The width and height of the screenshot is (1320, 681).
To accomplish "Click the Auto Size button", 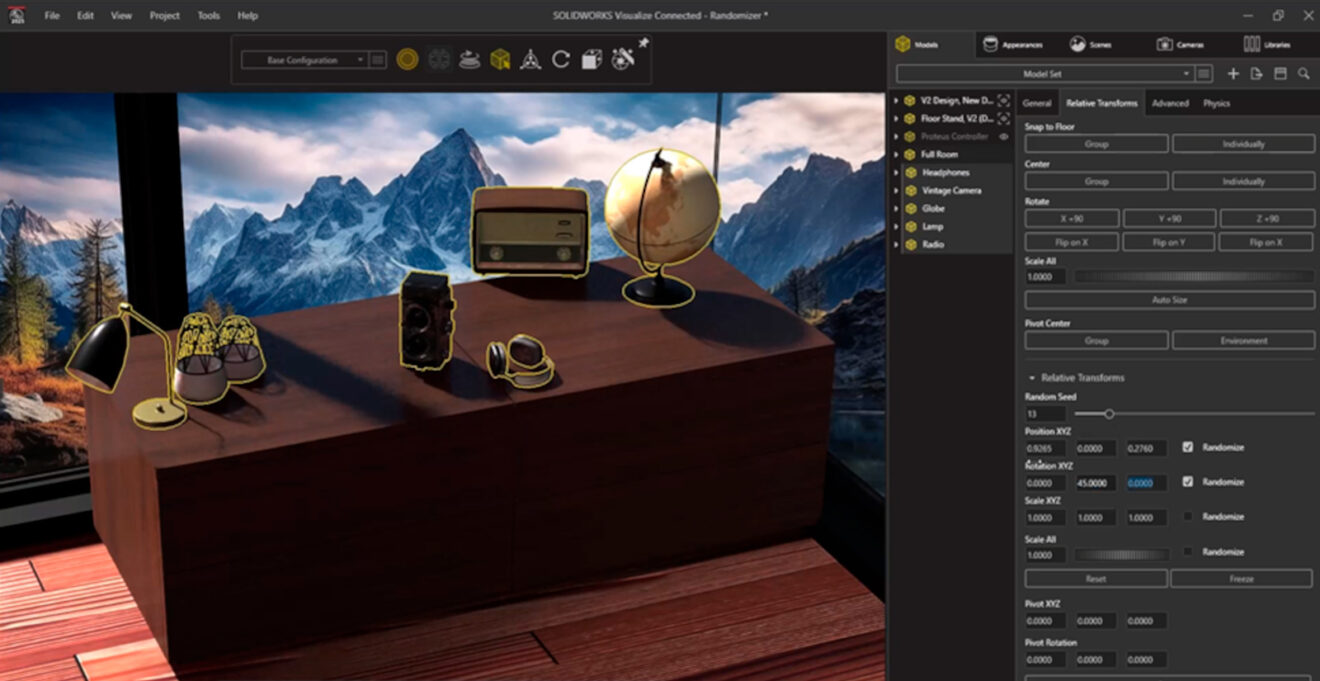I will coord(1169,300).
